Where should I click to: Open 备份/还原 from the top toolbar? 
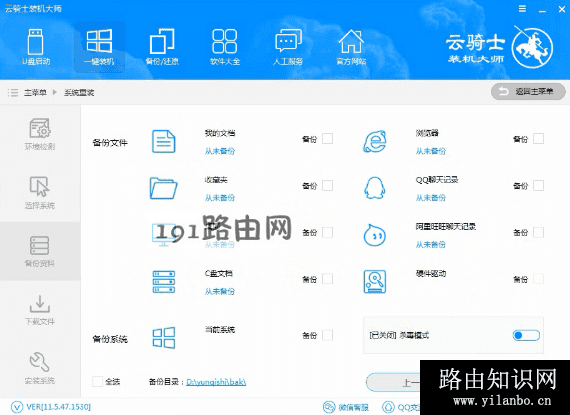tap(162, 47)
